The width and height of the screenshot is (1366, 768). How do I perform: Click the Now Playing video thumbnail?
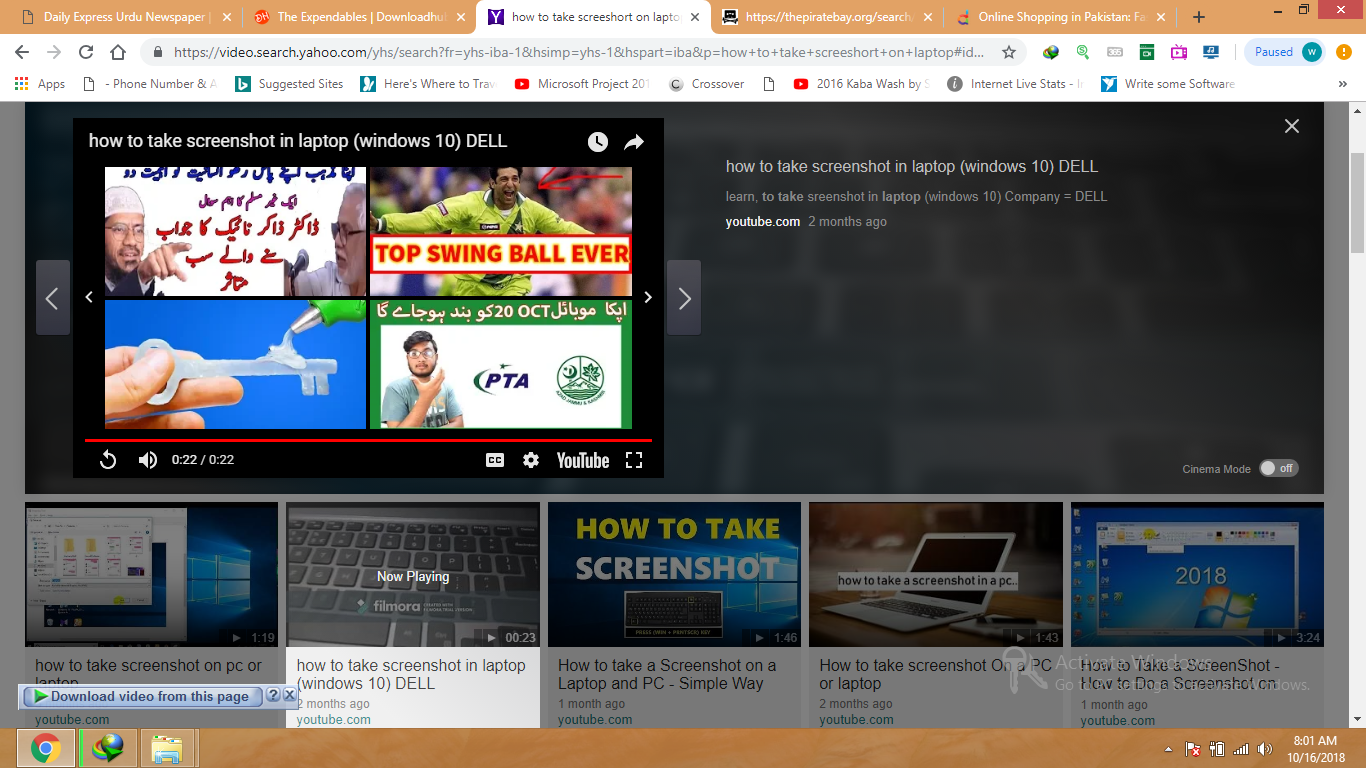tap(413, 575)
